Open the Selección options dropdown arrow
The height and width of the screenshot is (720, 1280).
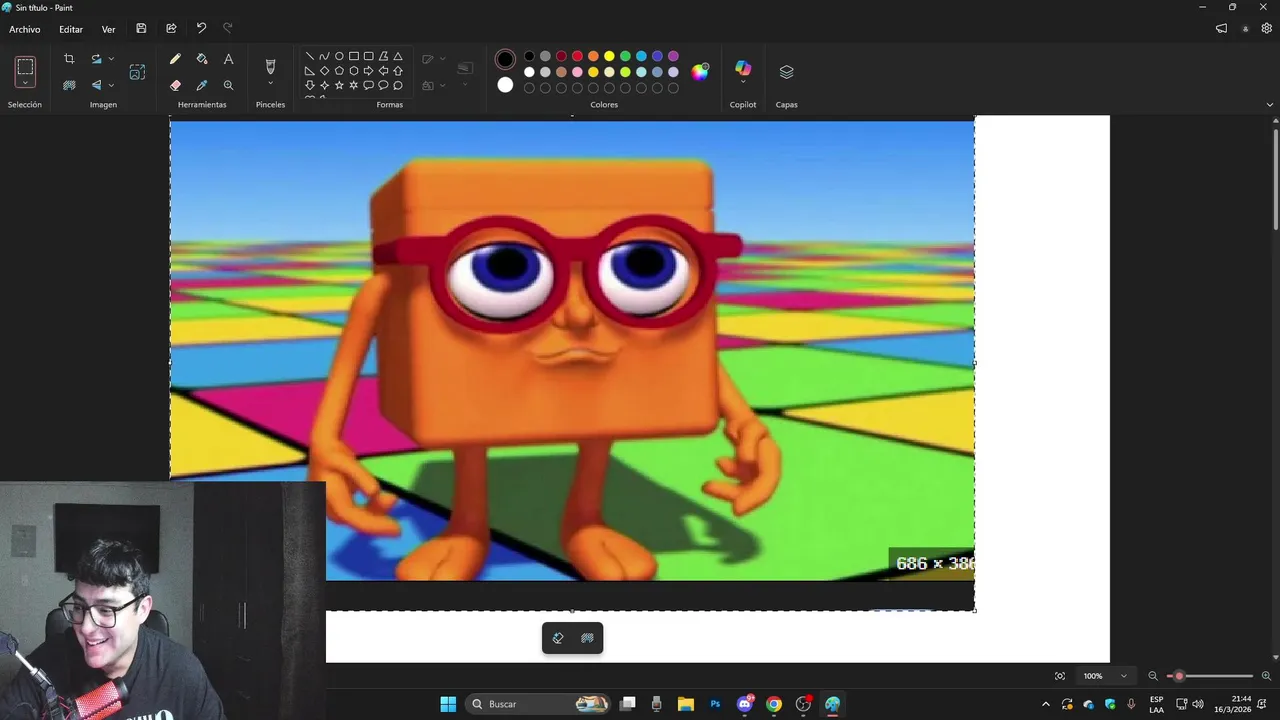[x=25, y=84]
